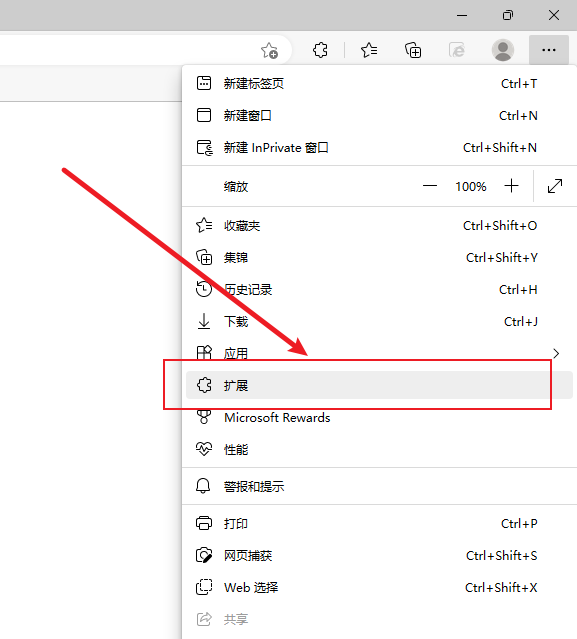Image resolution: width=577 pixels, height=639 pixels.
Task: Open the Favorites star list toolbar icon
Action: pos(369,50)
